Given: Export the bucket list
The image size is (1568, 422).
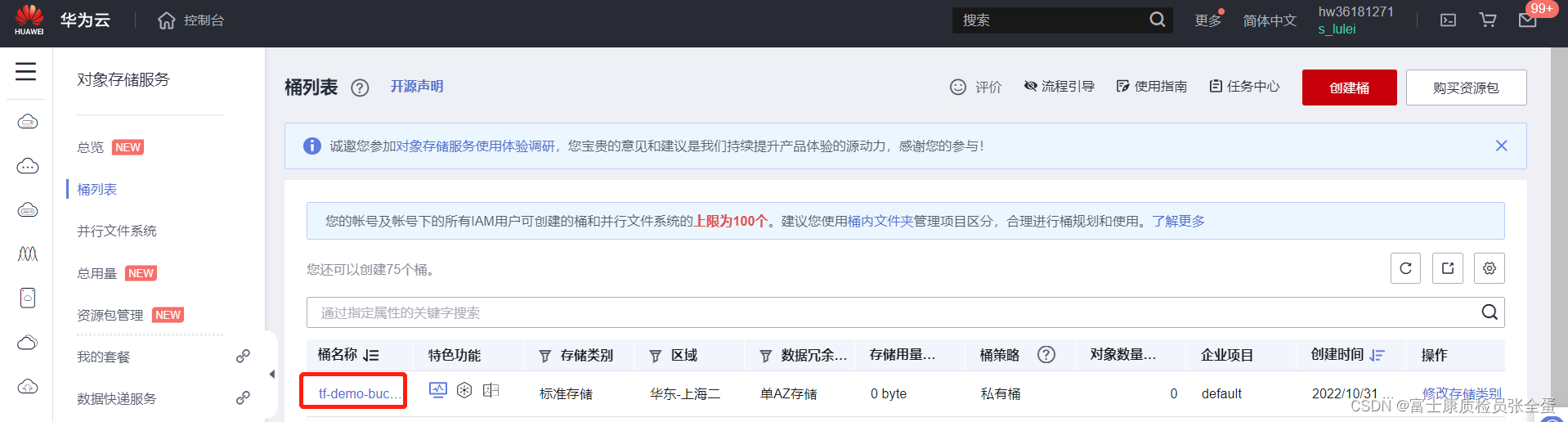Looking at the screenshot, I should click(1447, 268).
